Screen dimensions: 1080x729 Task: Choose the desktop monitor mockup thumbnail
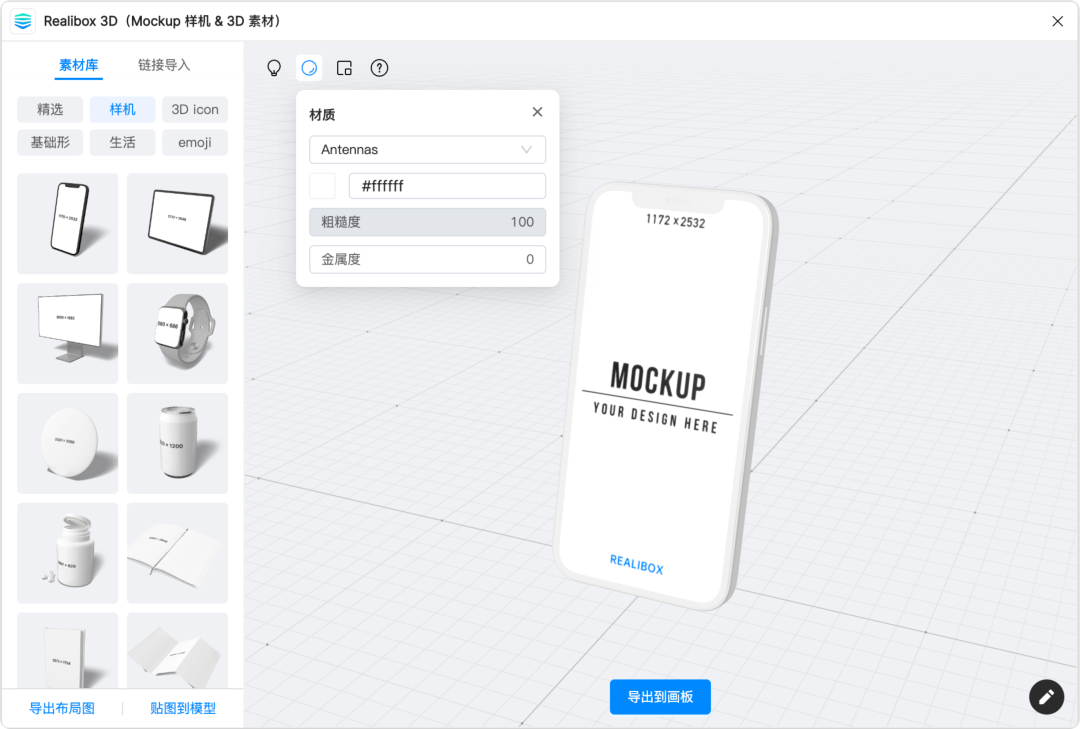click(x=68, y=333)
